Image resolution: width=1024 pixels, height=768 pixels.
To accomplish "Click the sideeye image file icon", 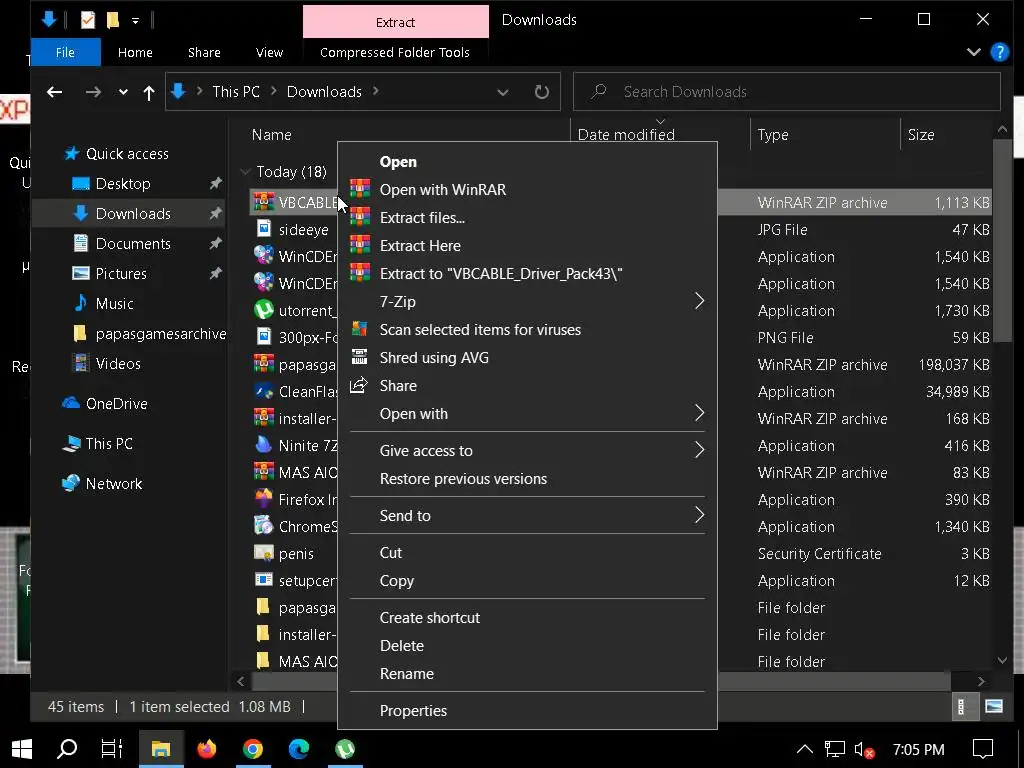I will (x=264, y=229).
